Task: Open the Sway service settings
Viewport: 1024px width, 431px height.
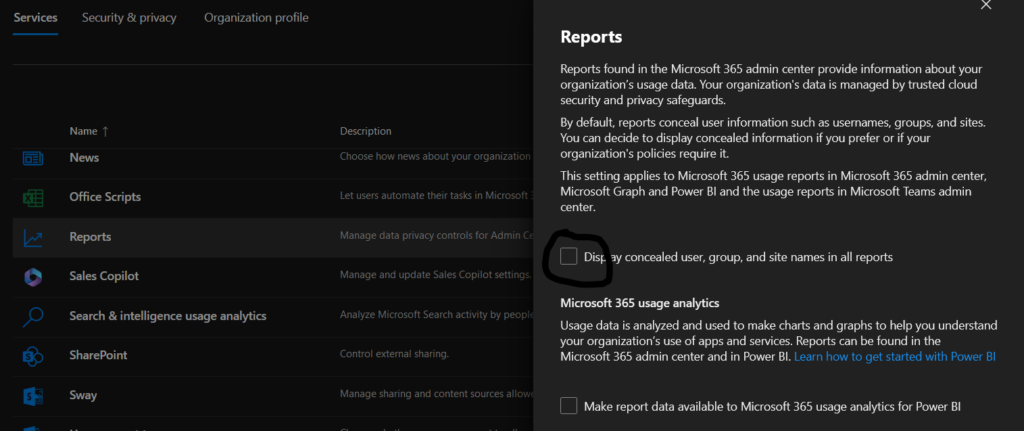Action: pos(83,394)
